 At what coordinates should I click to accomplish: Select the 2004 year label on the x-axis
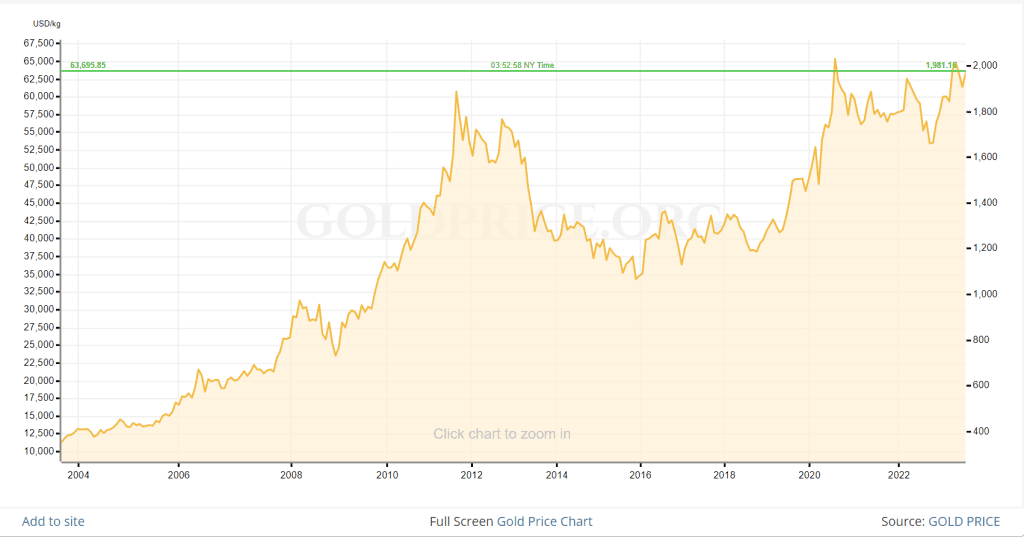77,475
